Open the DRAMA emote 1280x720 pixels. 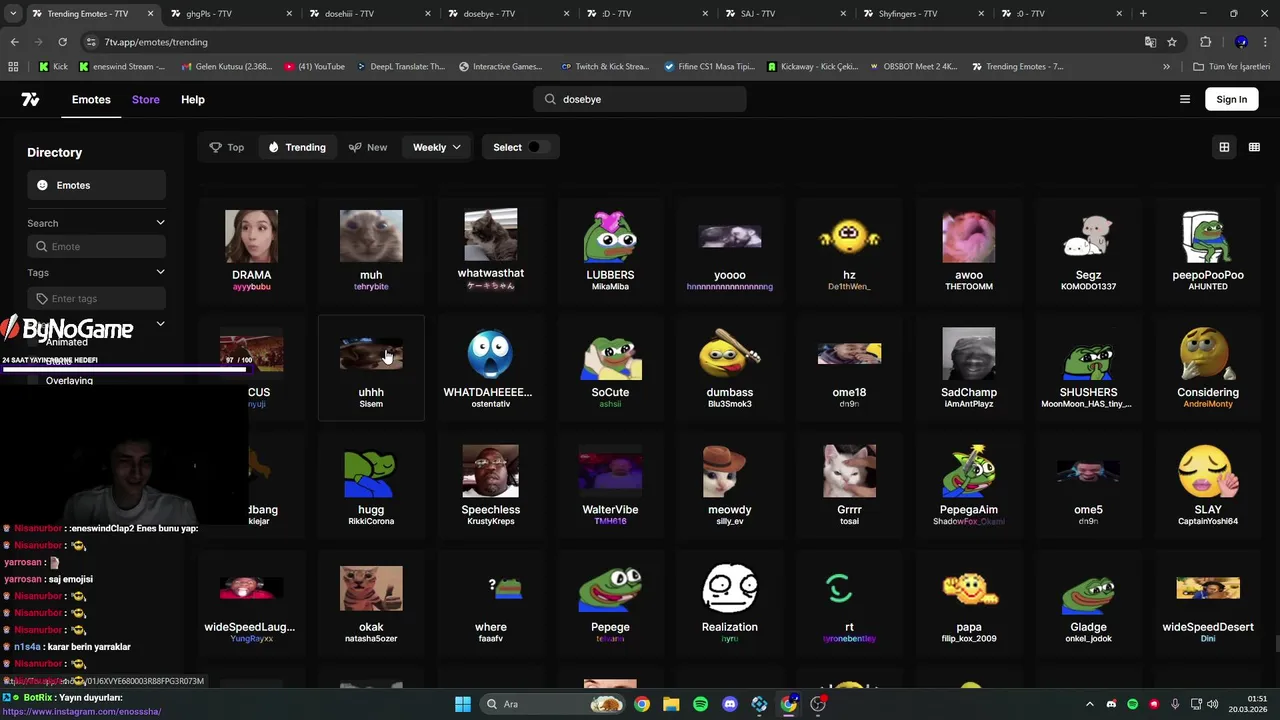pyautogui.click(x=251, y=250)
